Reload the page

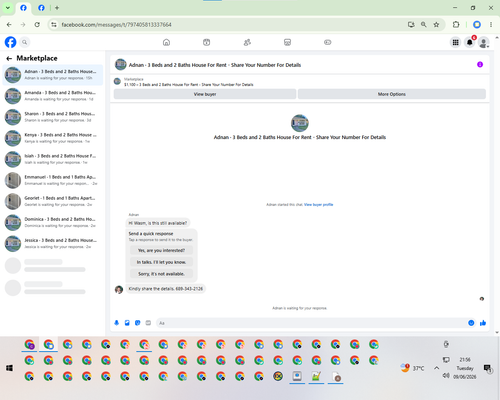click(x=37, y=25)
